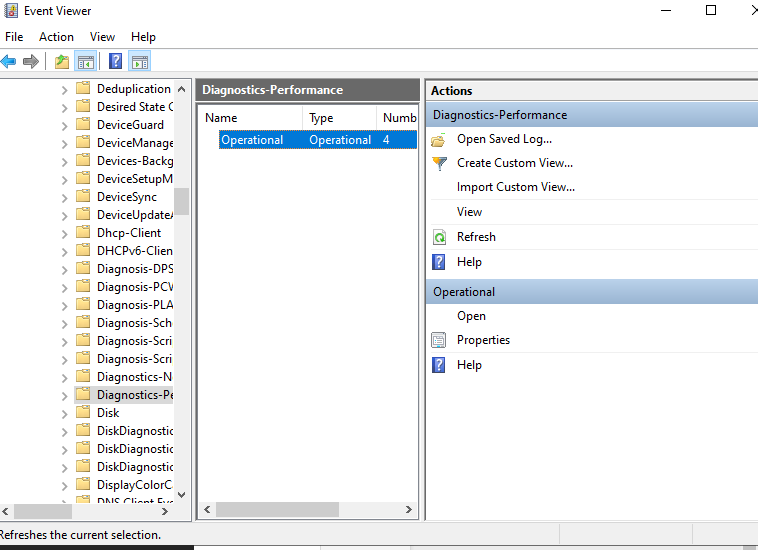Expand the DeviceSync tree node
The image size is (758, 550).
(x=64, y=198)
